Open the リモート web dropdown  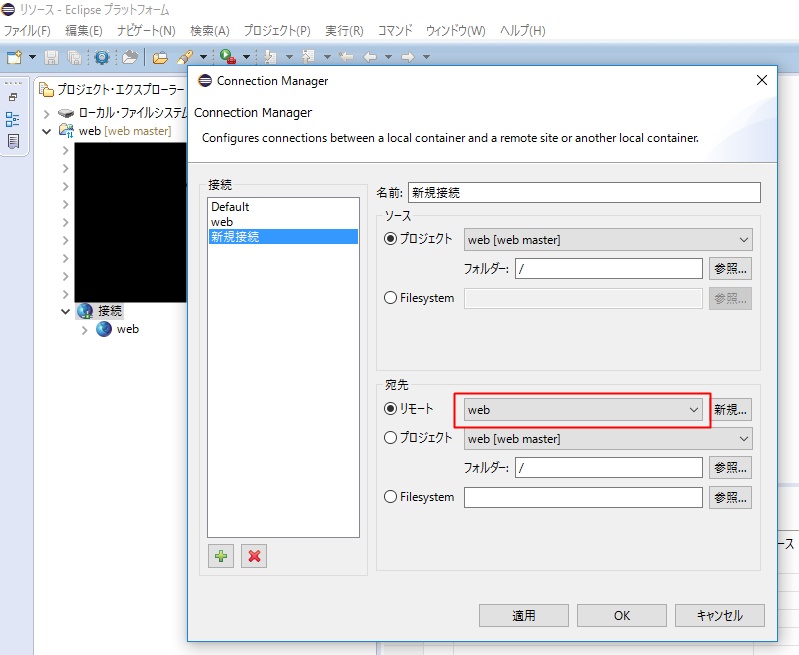583,409
